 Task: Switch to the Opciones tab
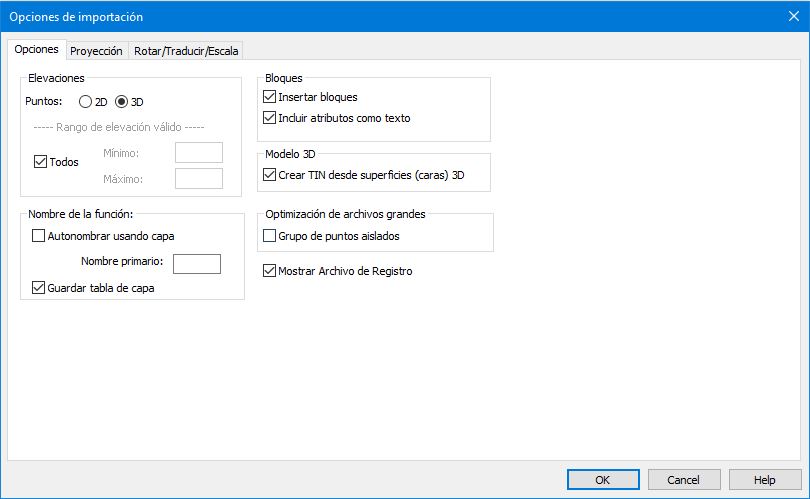click(x=36, y=49)
